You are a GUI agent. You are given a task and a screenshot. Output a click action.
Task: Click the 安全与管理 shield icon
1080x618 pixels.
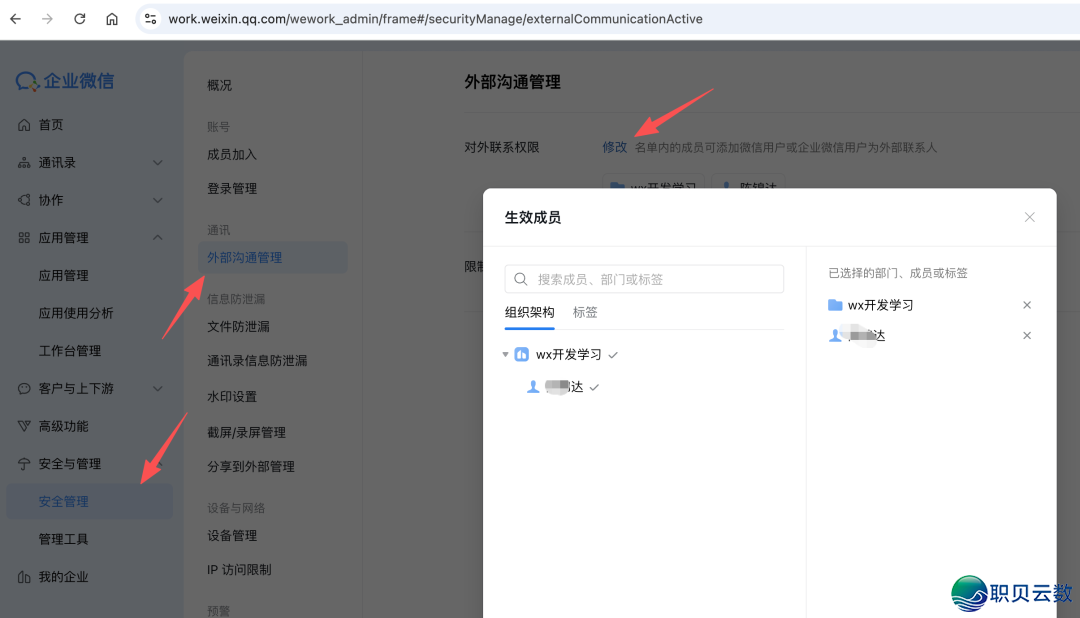(23, 463)
